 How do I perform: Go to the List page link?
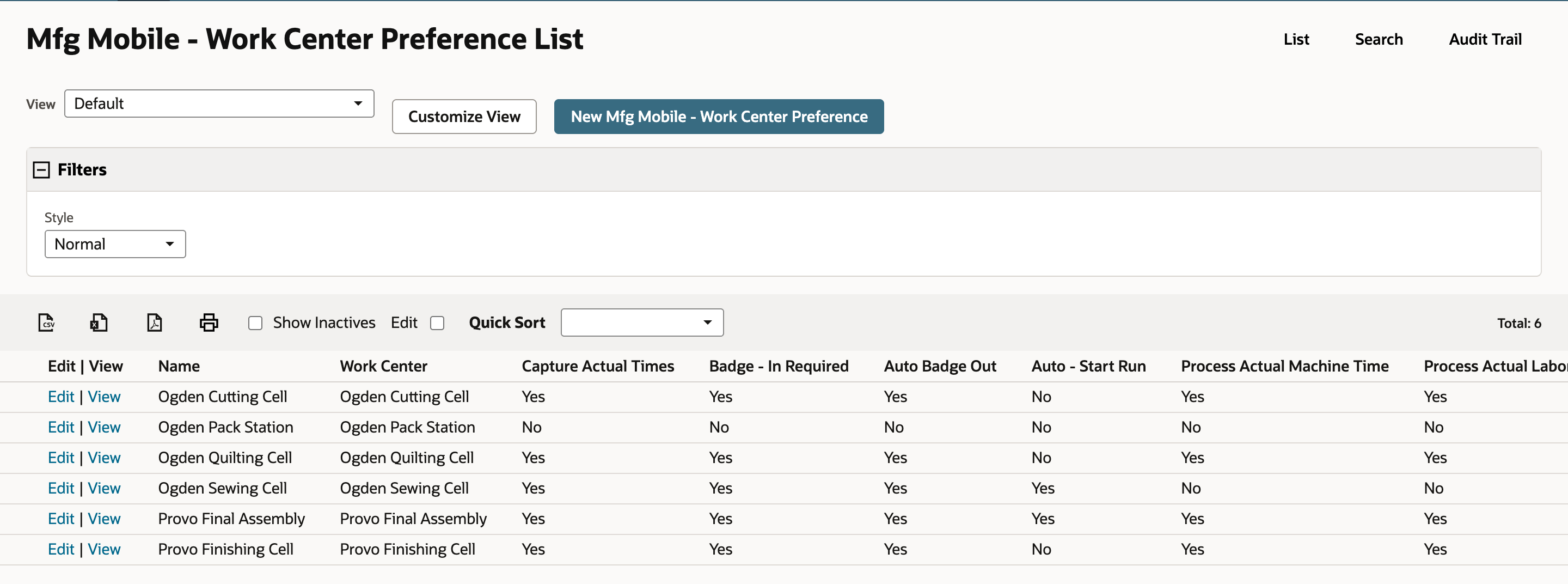pos(1296,40)
